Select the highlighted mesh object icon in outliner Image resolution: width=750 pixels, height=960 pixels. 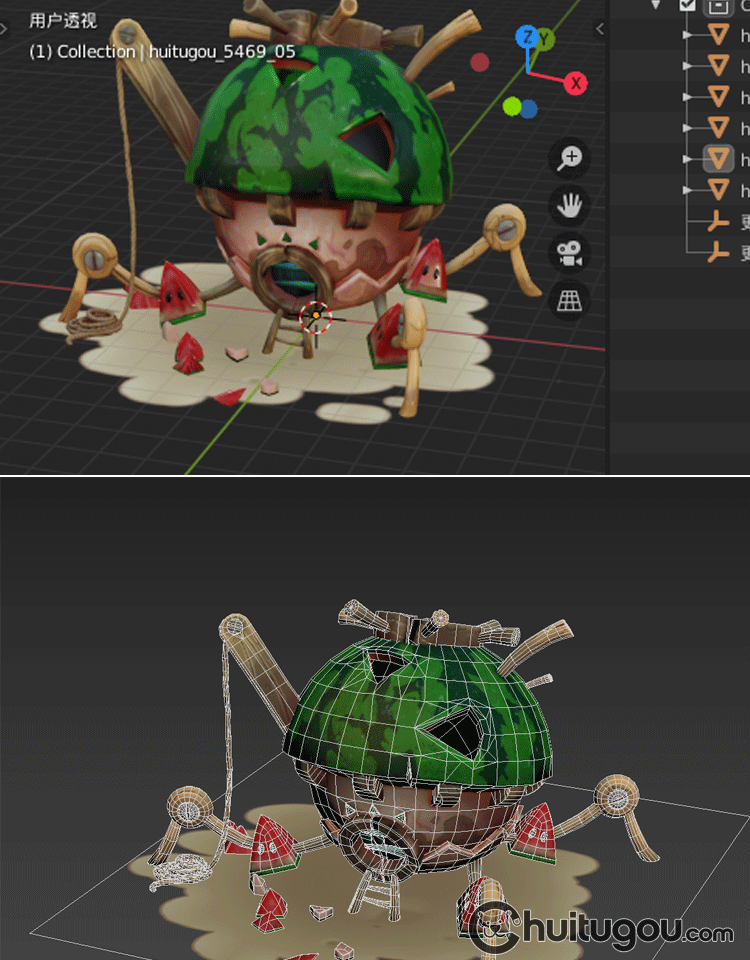[x=718, y=159]
